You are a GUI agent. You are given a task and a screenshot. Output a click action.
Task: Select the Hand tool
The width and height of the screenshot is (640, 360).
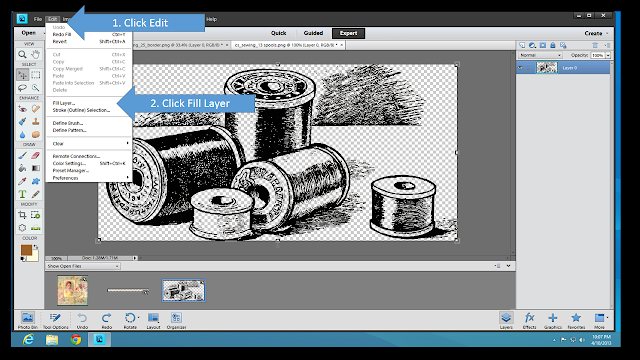pyautogui.click(x=36, y=54)
